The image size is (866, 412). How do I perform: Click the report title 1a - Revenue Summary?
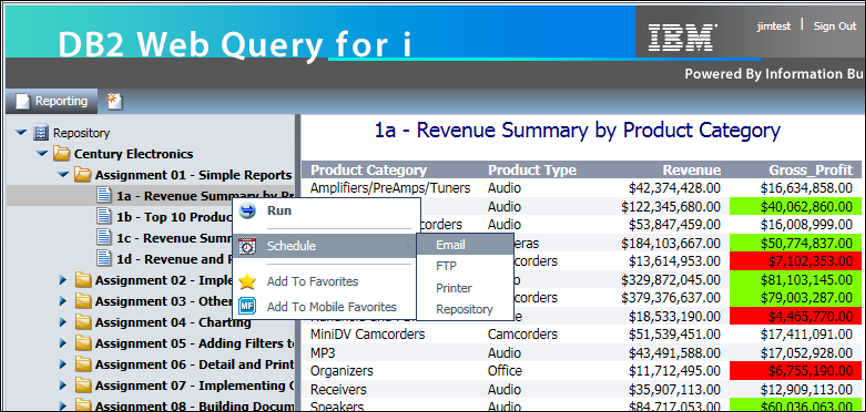coord(577,131)
